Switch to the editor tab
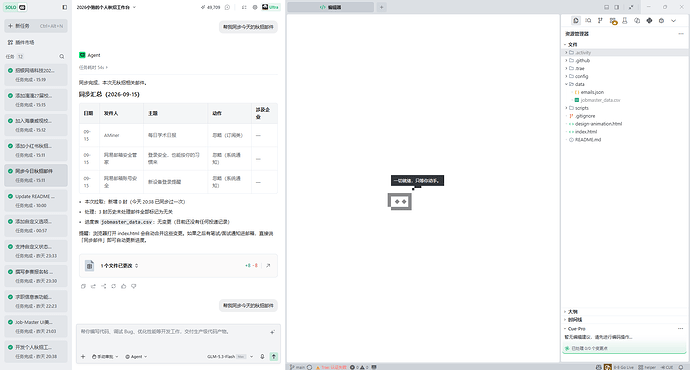This screenshot has width=690, height=370. (x=330, y=7)
